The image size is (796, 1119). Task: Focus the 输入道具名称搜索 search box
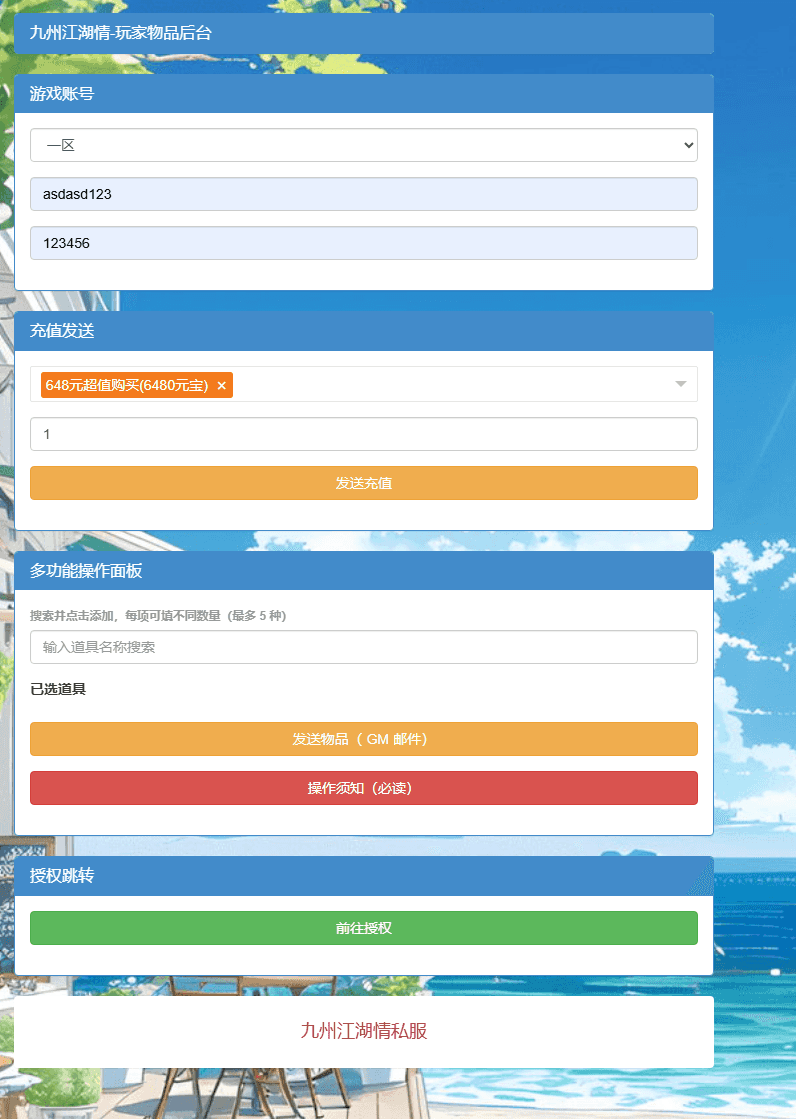pyautogui.click(x=363, y=647)
